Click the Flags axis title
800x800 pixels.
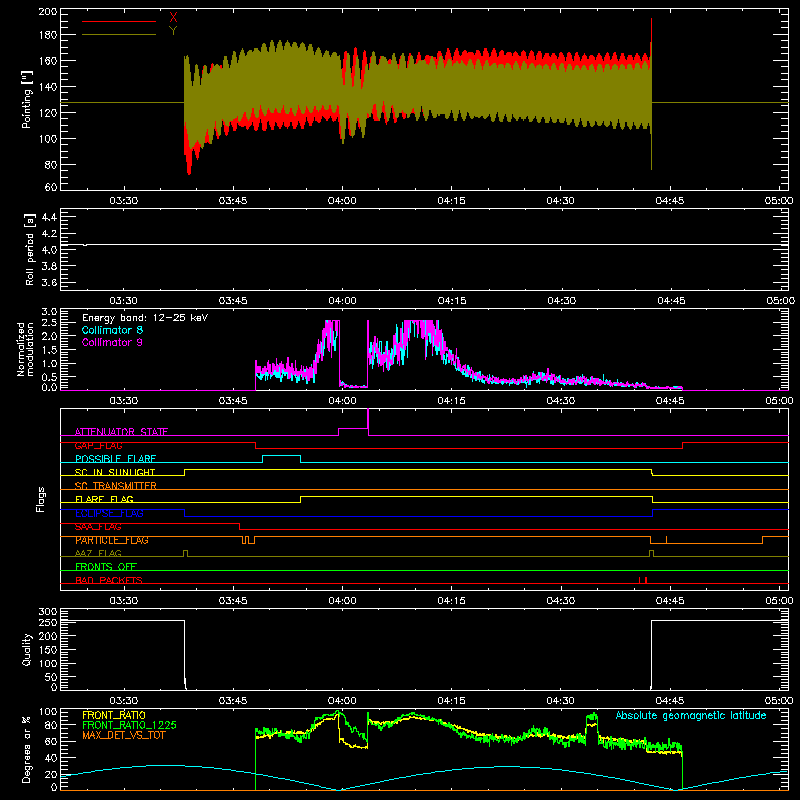41,499
